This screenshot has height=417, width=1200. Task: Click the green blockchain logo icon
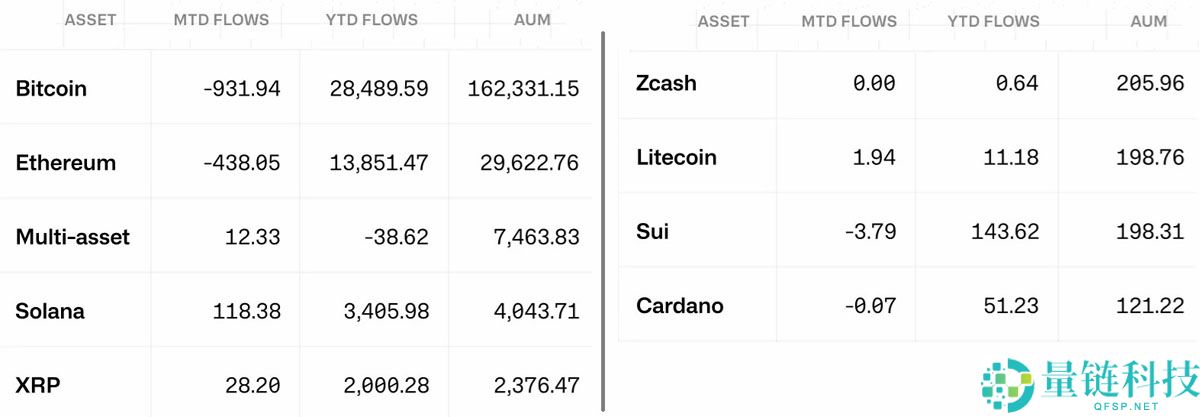pos(1007,384)
